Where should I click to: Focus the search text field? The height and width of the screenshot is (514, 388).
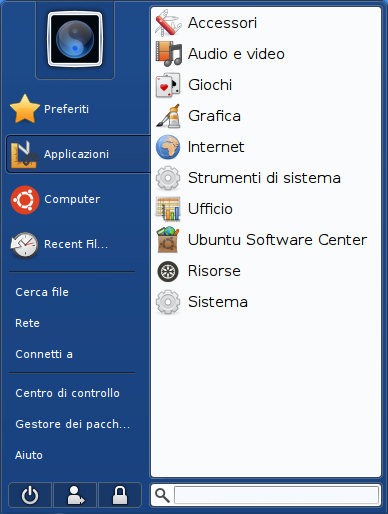click(276, 495)
